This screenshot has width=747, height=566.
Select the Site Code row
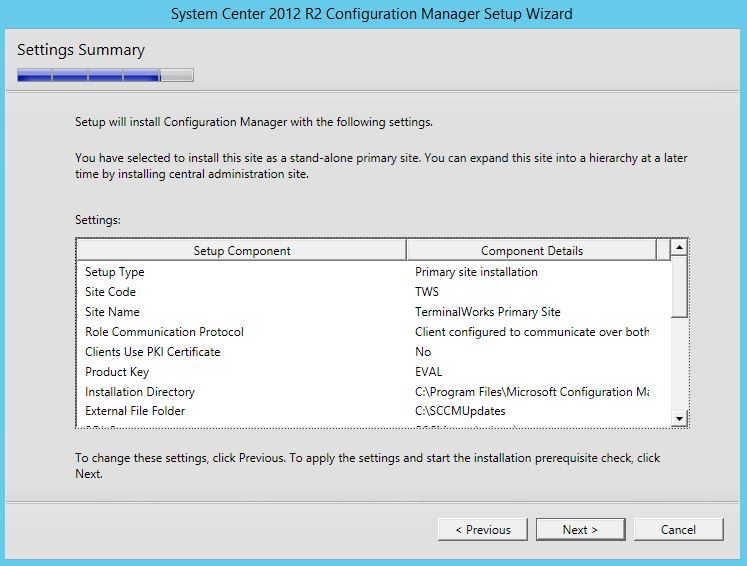click(373, 292)
